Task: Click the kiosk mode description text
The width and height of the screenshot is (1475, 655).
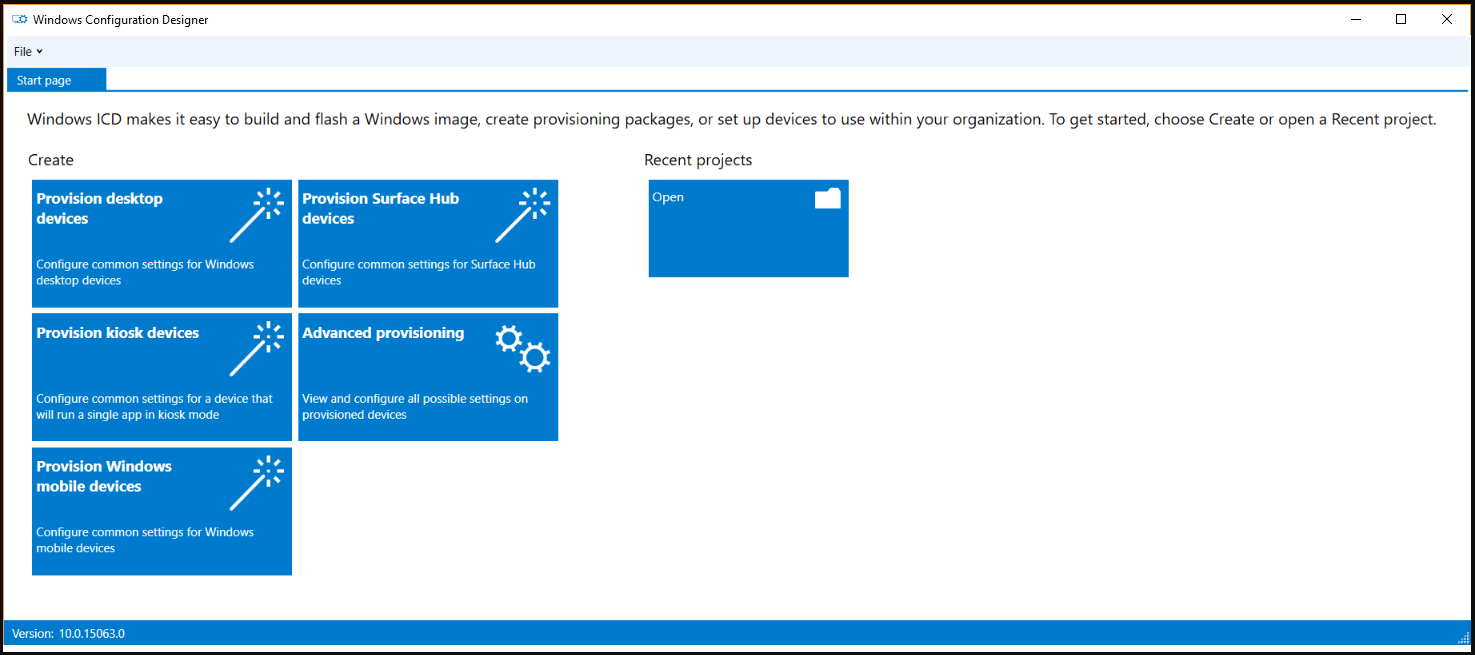Action: [x=154, y=406]
